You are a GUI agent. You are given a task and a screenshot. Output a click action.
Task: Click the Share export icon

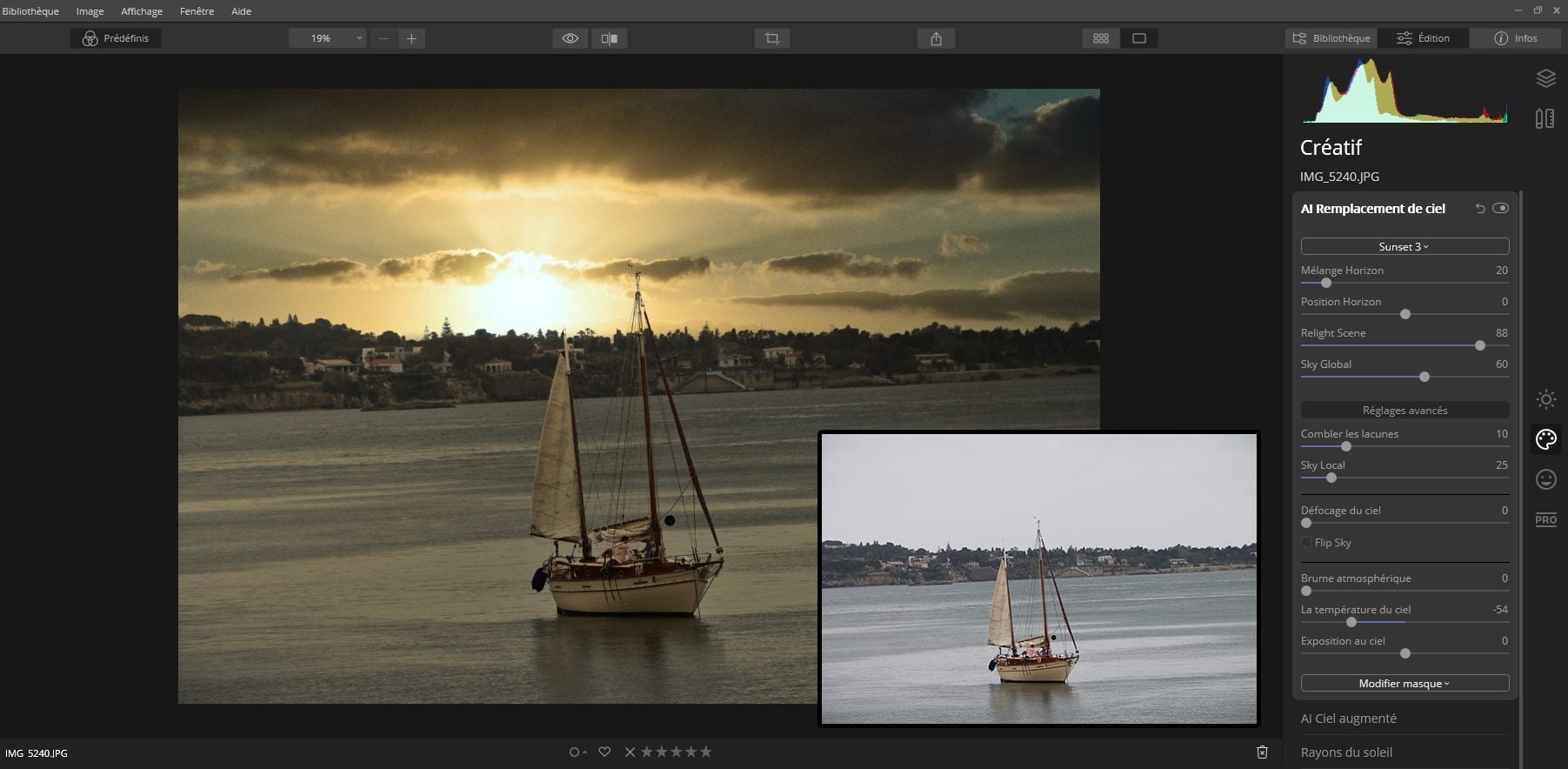[937, 38]
